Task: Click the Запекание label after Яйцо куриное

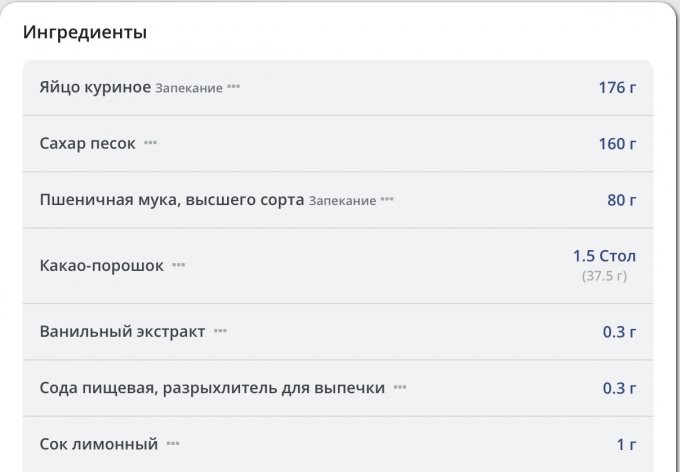Action: (189, 88)
